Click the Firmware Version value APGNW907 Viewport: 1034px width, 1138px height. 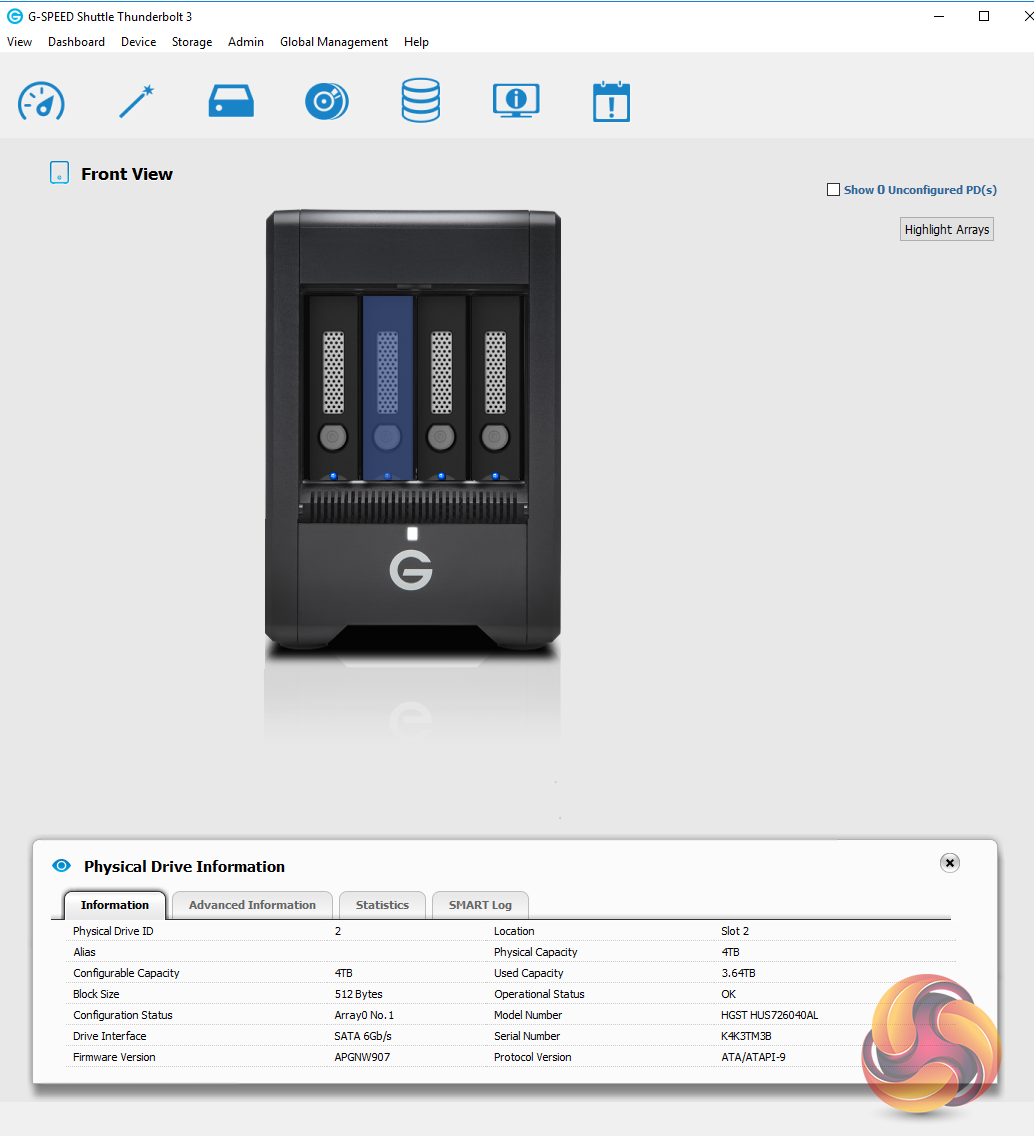[362, 1057]
